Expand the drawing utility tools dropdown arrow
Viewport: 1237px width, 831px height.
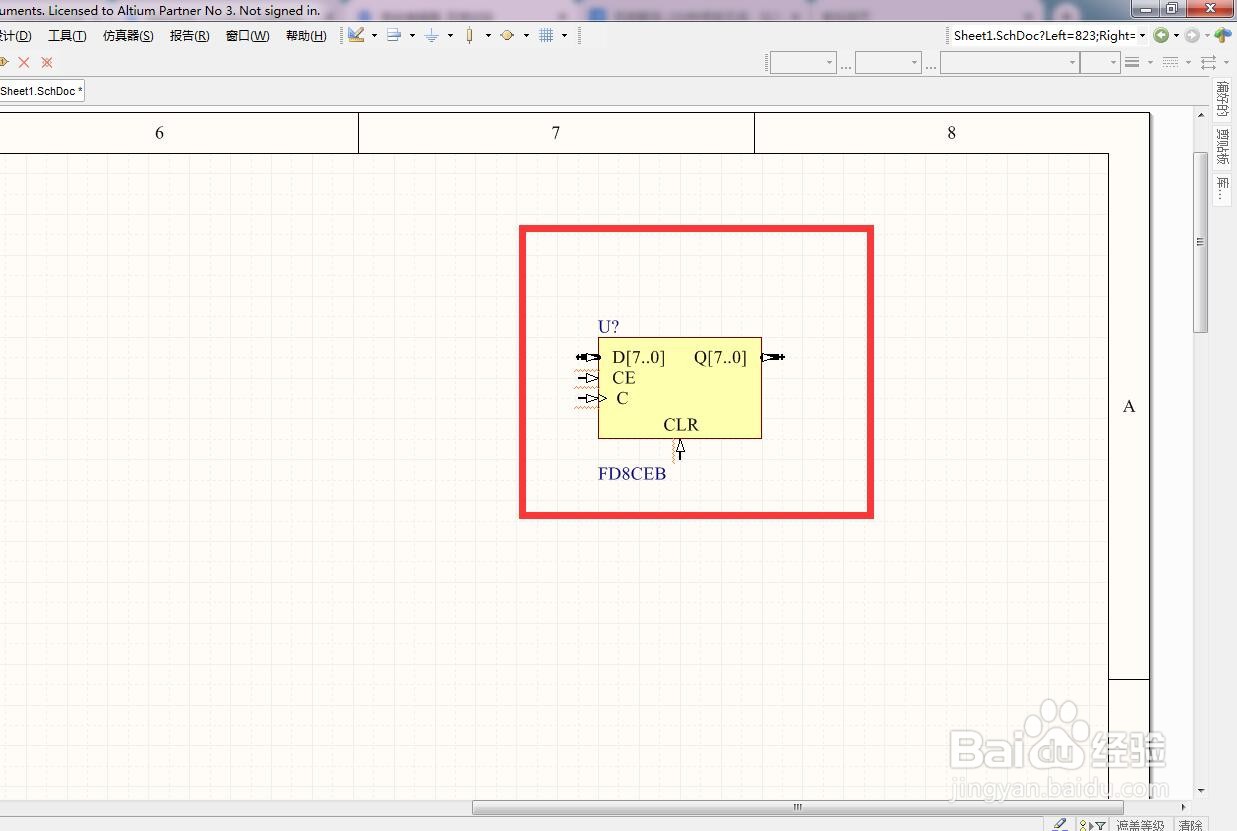(374, 35)
